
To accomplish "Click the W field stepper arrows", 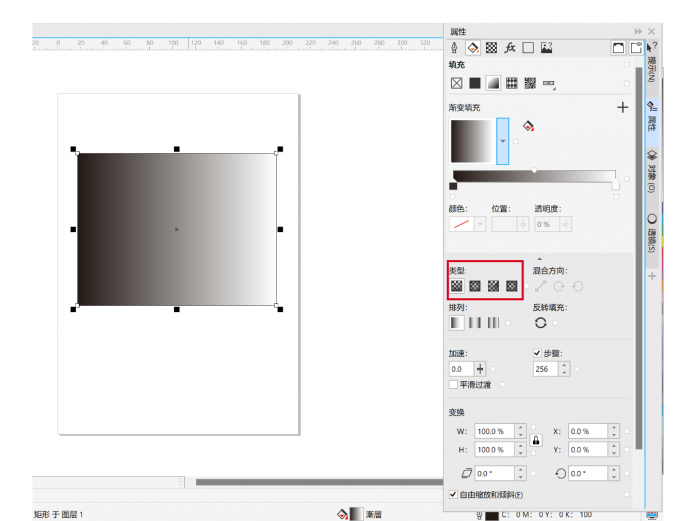I will (520, 431).
